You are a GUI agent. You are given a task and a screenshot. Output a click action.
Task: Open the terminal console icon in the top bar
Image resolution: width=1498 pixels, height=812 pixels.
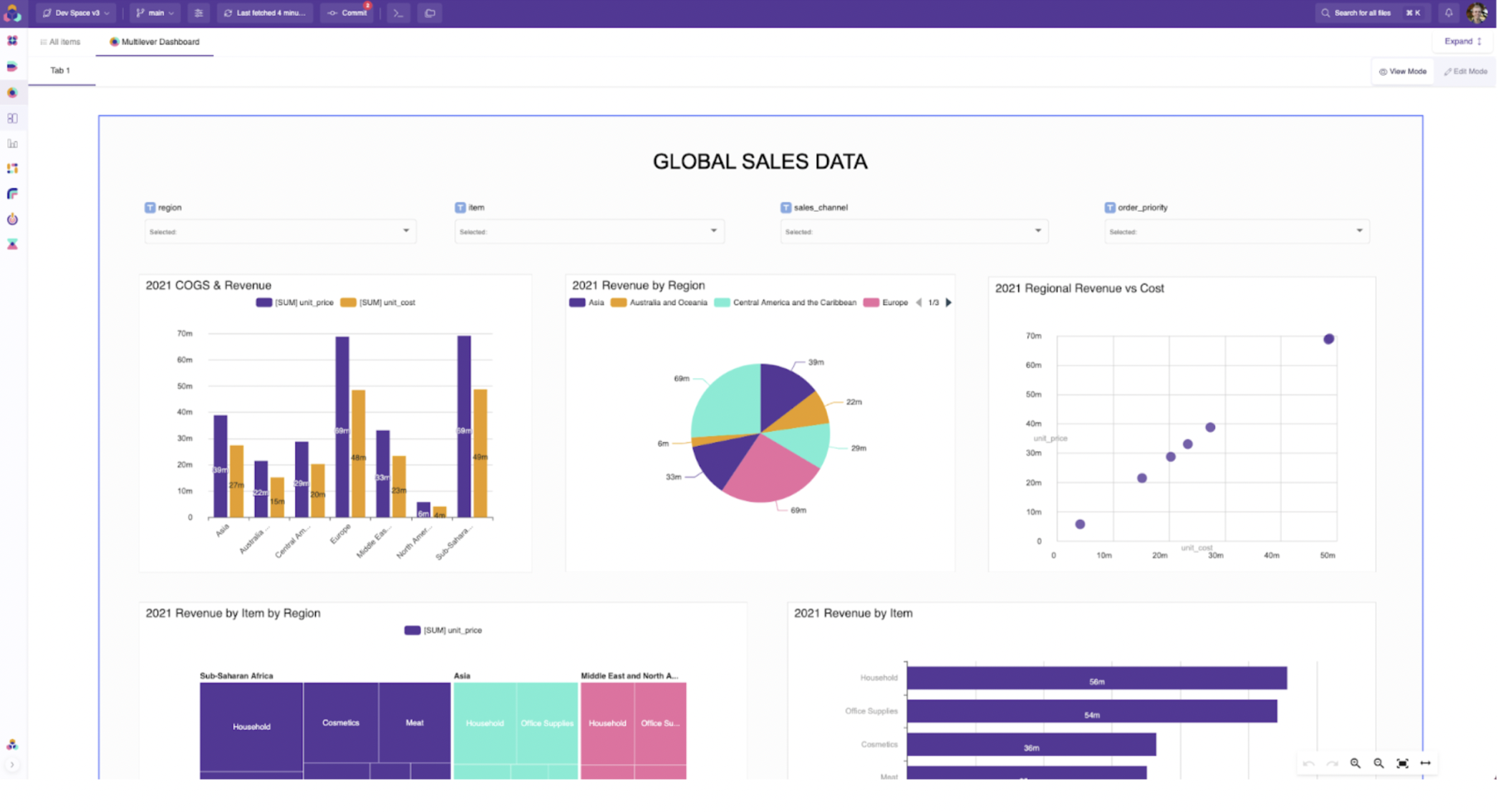click(398, 12)
